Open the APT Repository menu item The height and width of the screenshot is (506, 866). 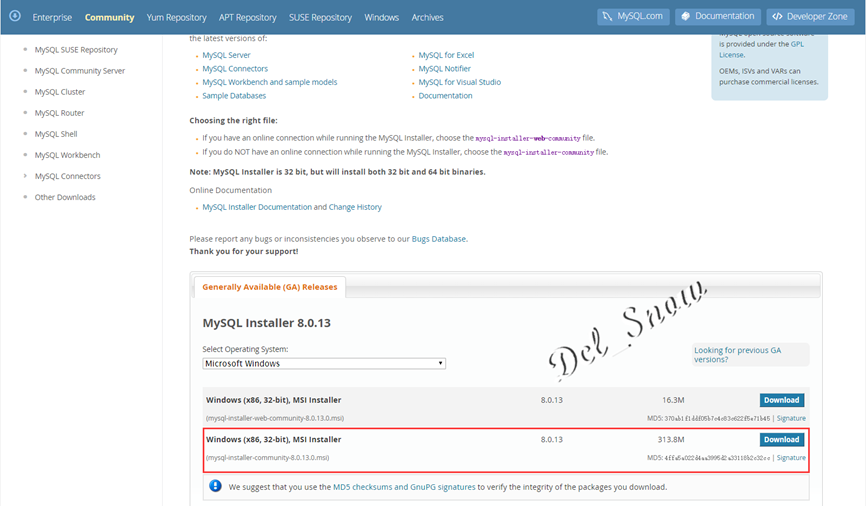click(x=247, y=17)
